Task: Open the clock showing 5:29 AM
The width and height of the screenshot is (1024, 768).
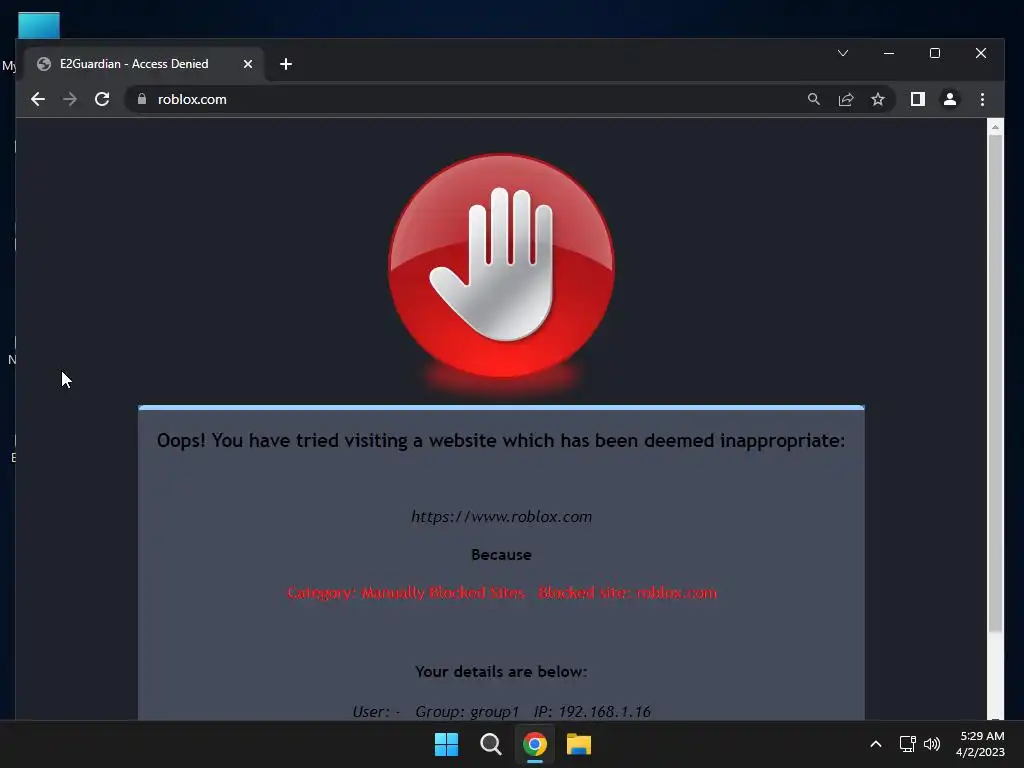Action: coord(980,744)
